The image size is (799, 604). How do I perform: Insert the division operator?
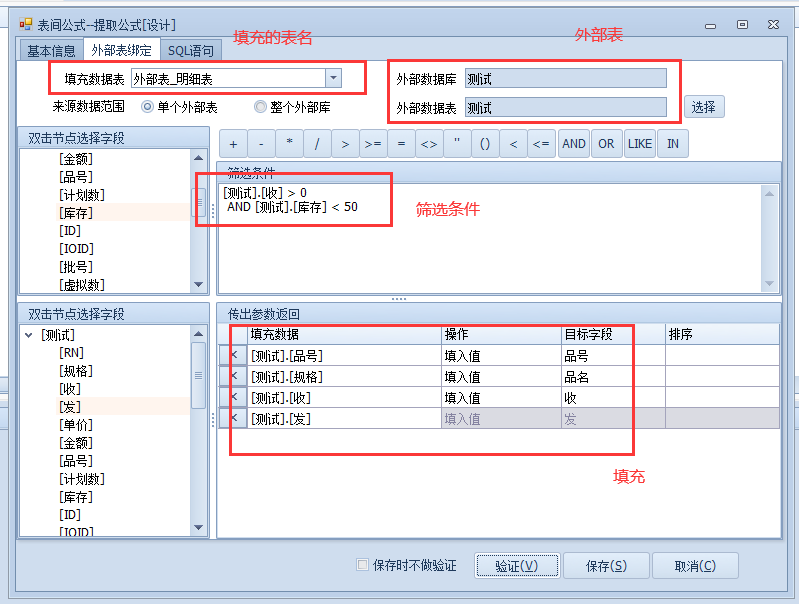click(317, 144)
